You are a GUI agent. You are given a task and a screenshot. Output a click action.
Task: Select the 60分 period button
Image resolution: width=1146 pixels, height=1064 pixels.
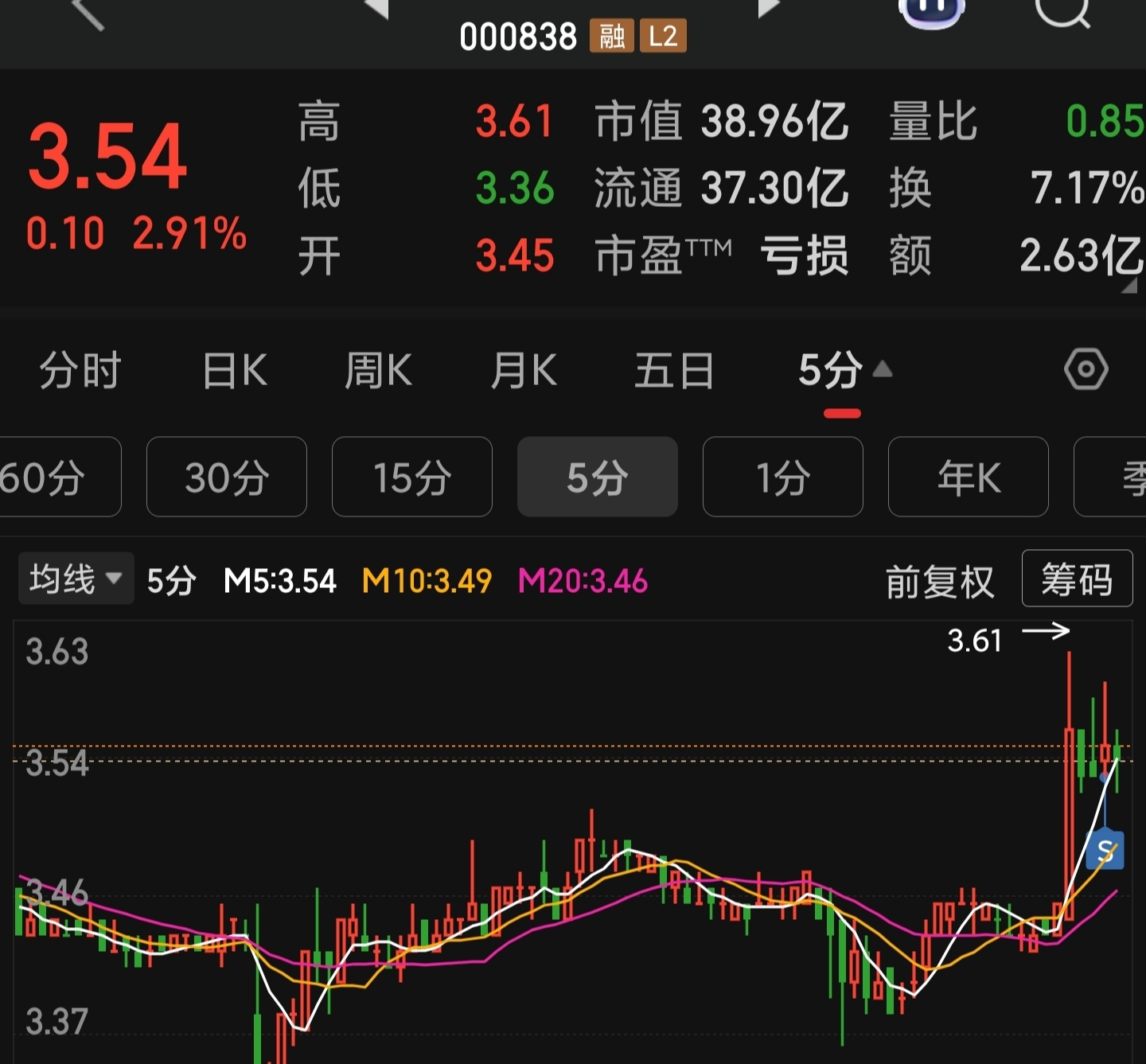tap(60, 477)
